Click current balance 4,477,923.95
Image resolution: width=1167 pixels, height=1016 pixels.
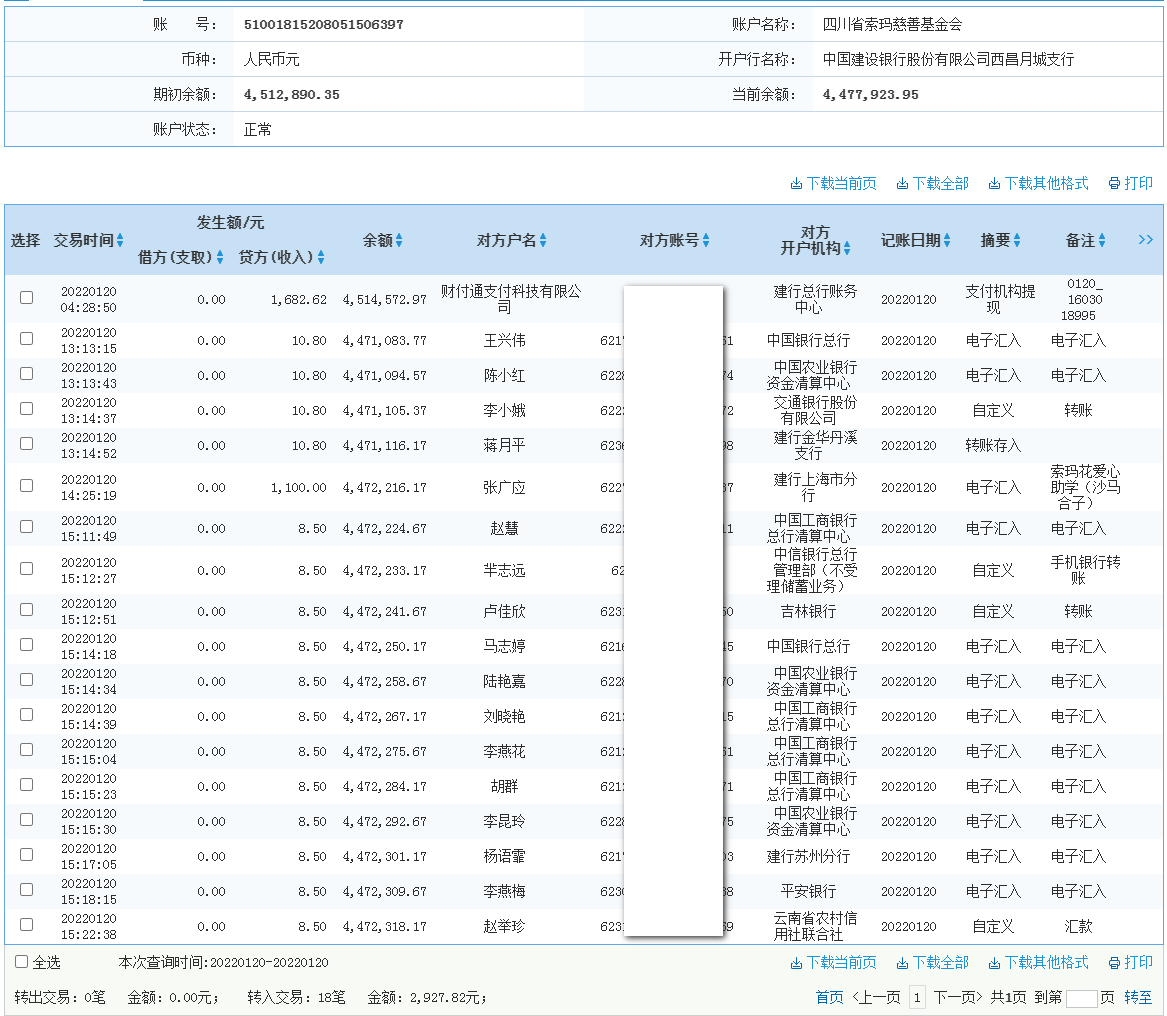click(870, 95)
